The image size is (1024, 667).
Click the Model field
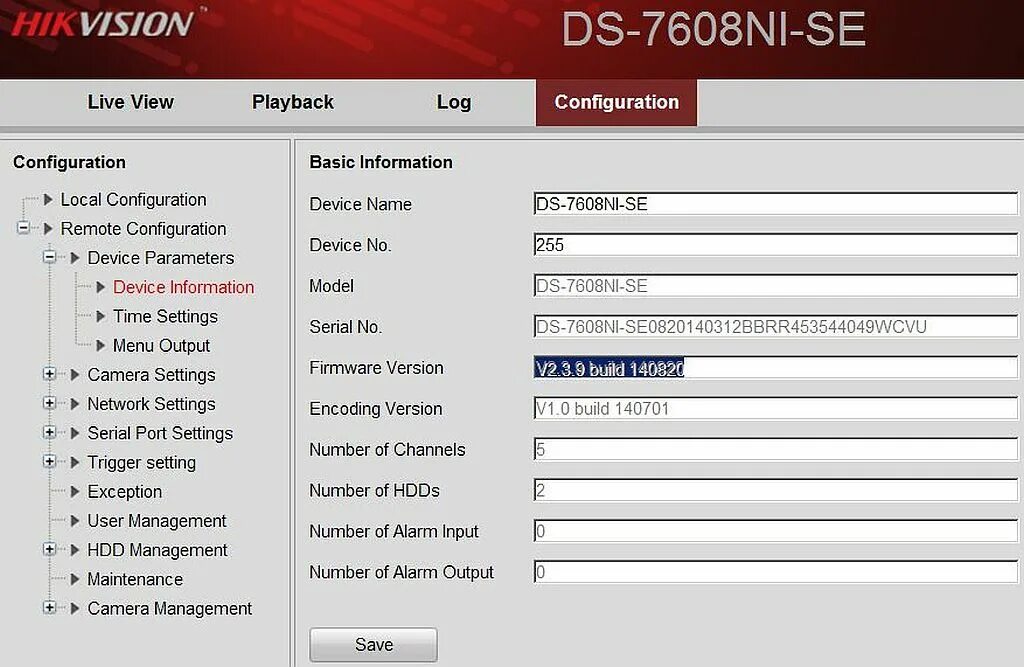[775, 285]
